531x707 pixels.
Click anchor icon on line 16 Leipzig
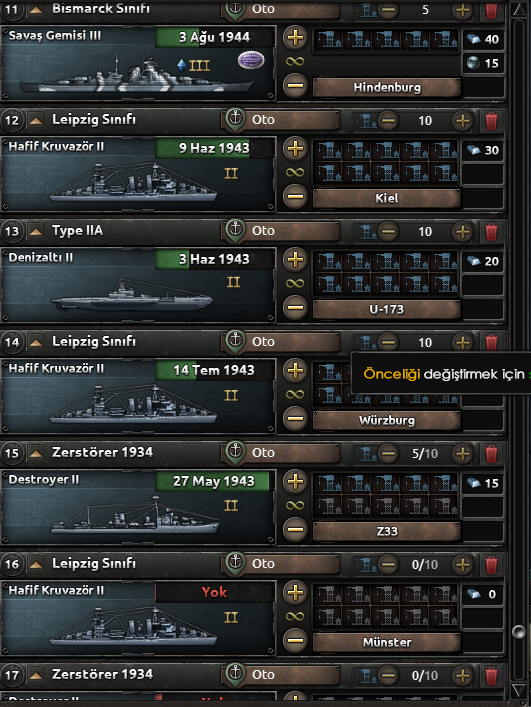pyautogui.click(x=235, y=563)
